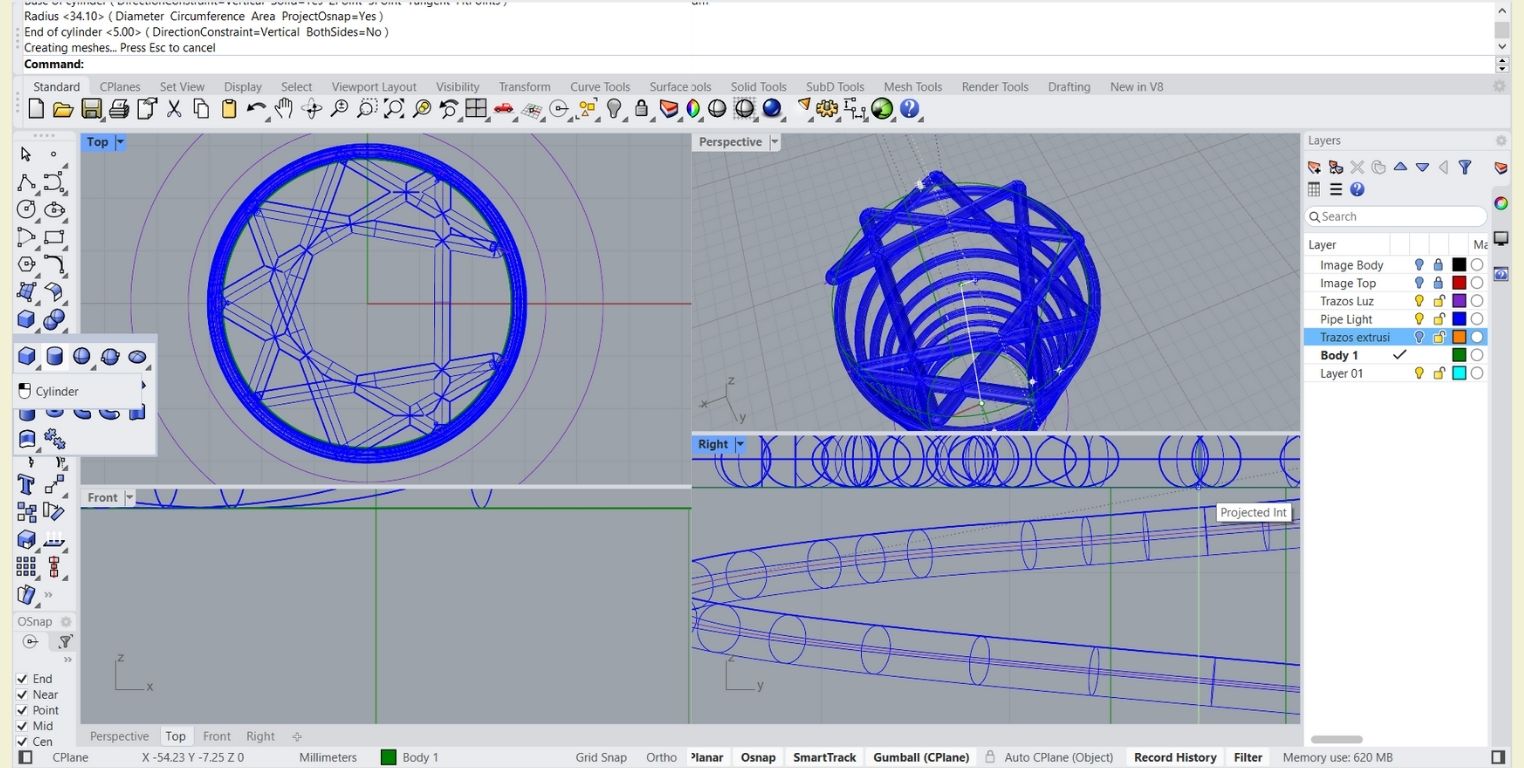Select the Box tool in the solids flyout
The height and width of the screenshot is (768, 1524).
coord(27,357)
